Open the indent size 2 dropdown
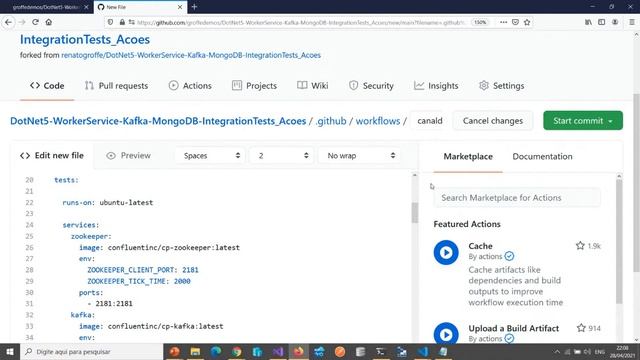This screenshot has width=640, height=360. tap(282, 156)
